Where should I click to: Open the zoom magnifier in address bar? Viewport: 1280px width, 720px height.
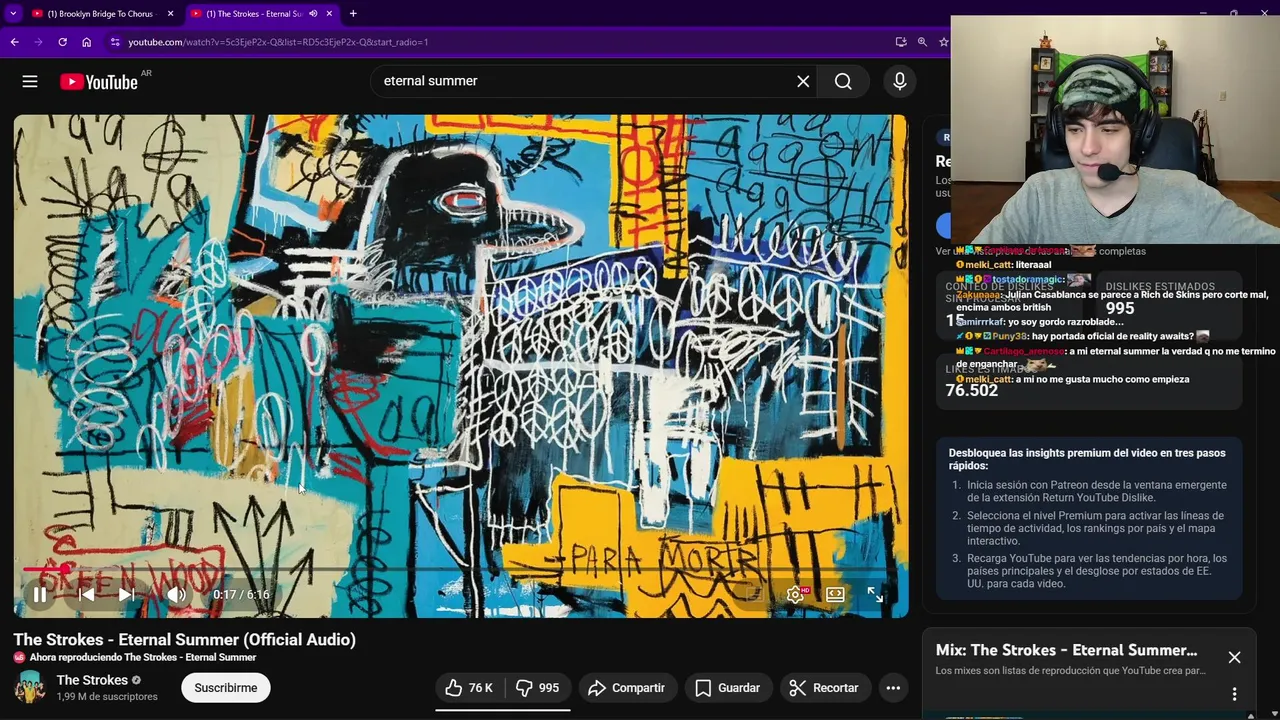(922, 42)
